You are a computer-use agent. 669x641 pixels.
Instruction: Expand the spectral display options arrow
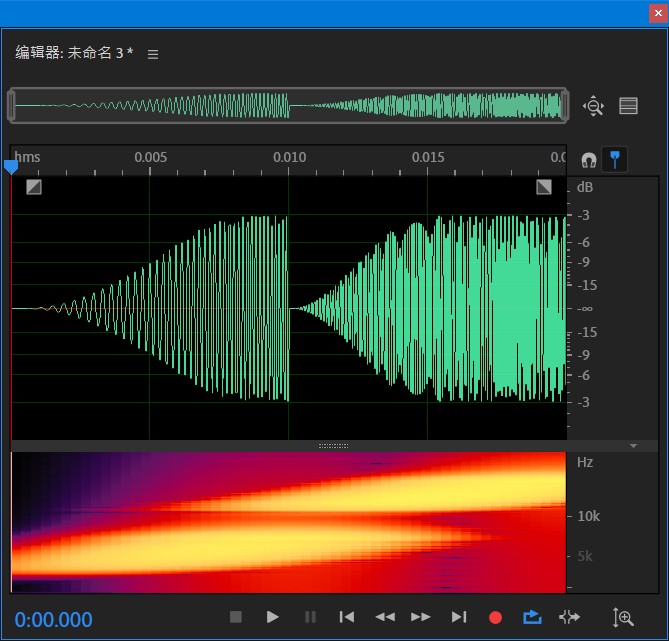(x=633, y=445)
